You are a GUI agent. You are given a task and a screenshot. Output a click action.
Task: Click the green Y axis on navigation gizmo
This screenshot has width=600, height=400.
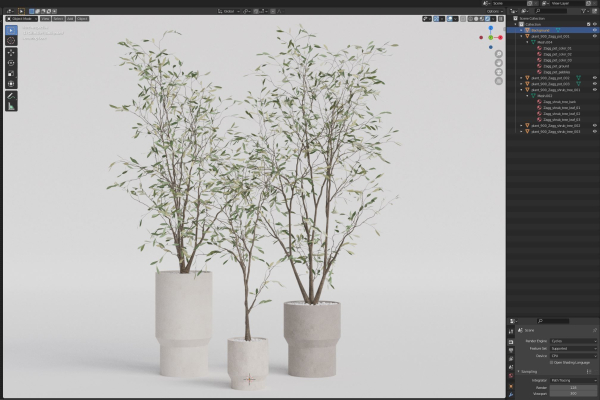pyautogui.click(x=491, y=38)
